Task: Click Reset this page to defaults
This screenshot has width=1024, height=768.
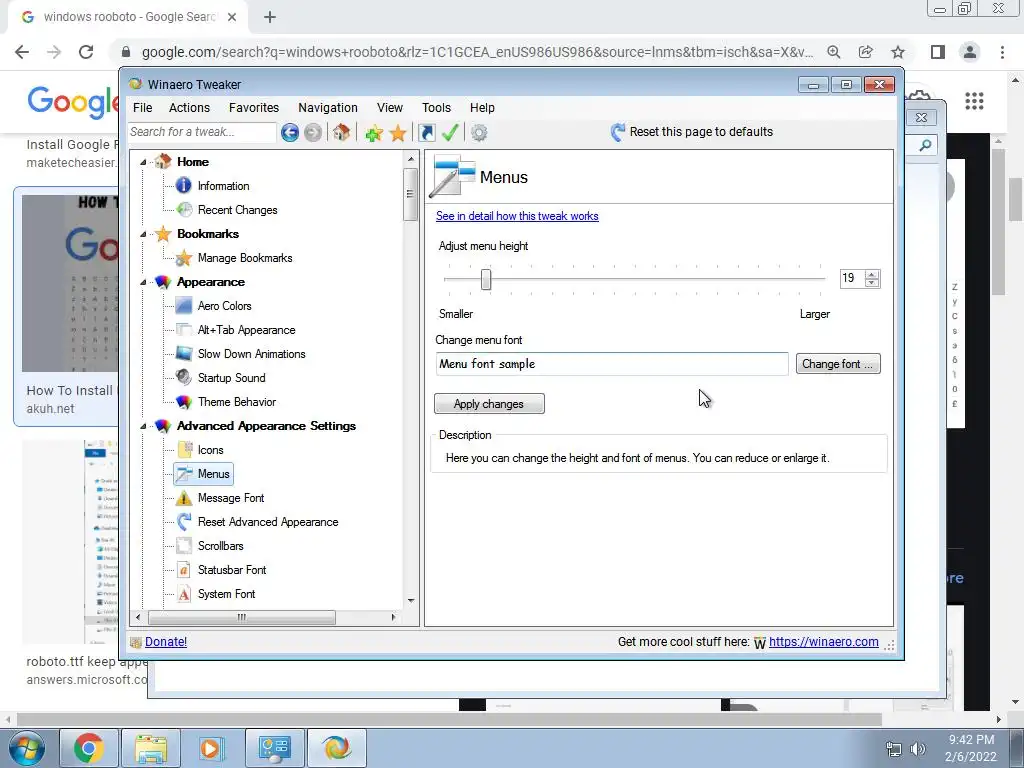Action: pos(692,132)
